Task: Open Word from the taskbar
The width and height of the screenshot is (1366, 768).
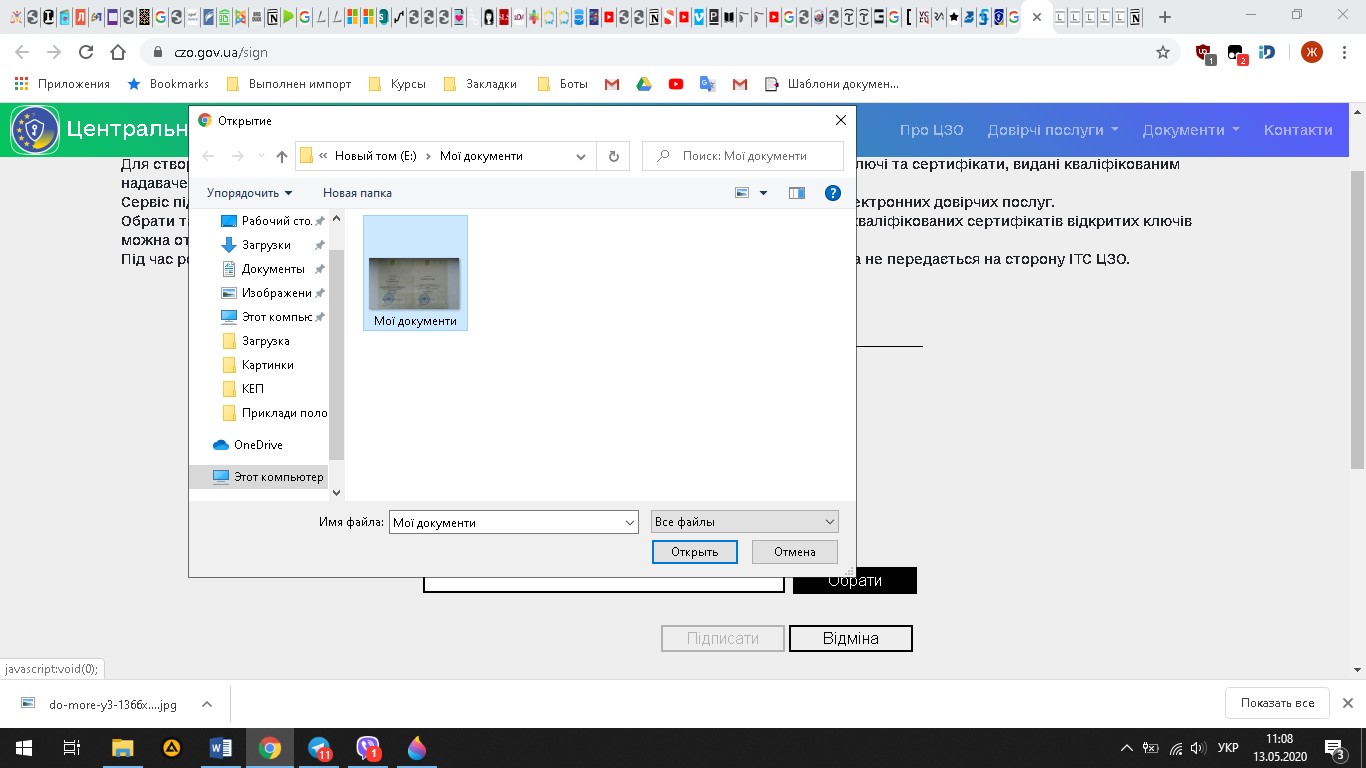Action: click(x=221, y=748)
